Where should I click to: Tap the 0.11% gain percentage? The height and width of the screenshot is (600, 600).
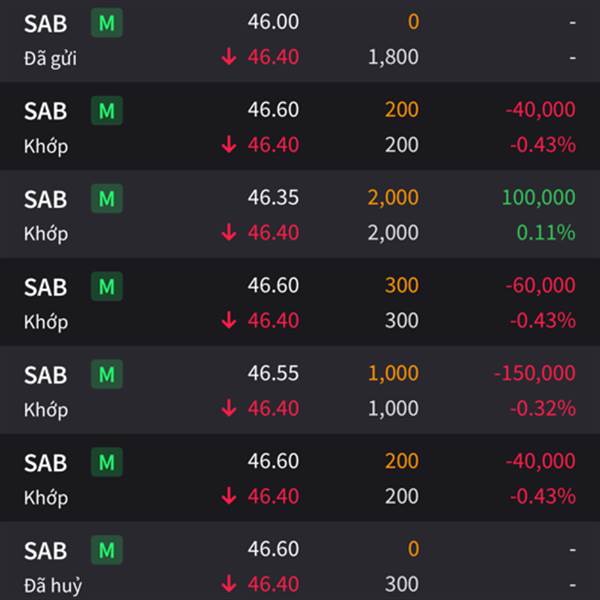click(x=546, y=233)
